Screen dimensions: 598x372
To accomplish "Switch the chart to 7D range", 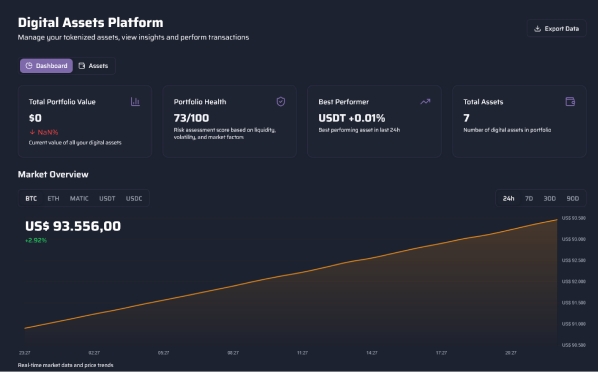I will coord(529,198).
